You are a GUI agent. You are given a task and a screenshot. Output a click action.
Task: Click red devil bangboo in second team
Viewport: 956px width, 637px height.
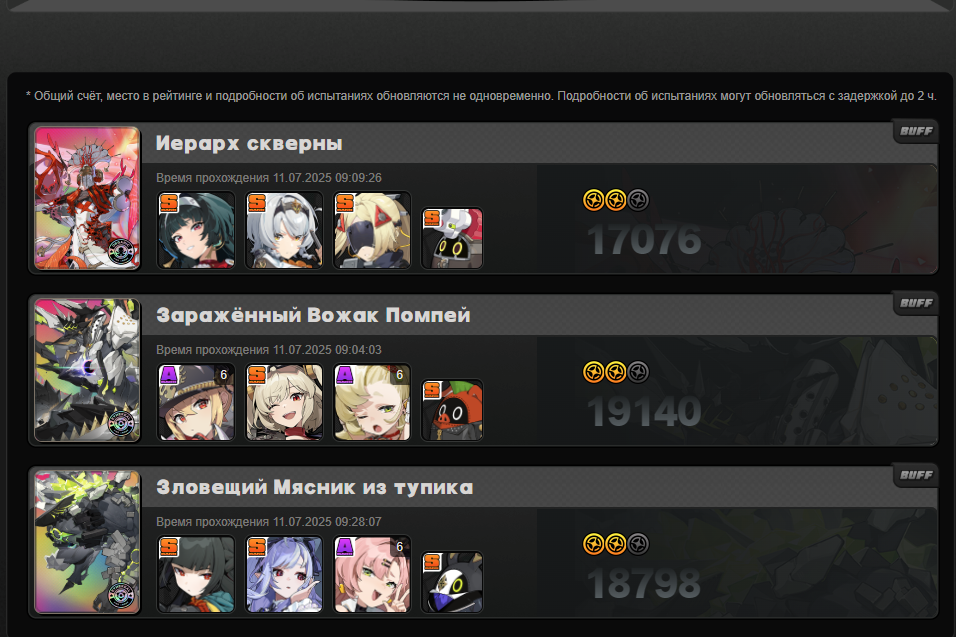(452, 410)
